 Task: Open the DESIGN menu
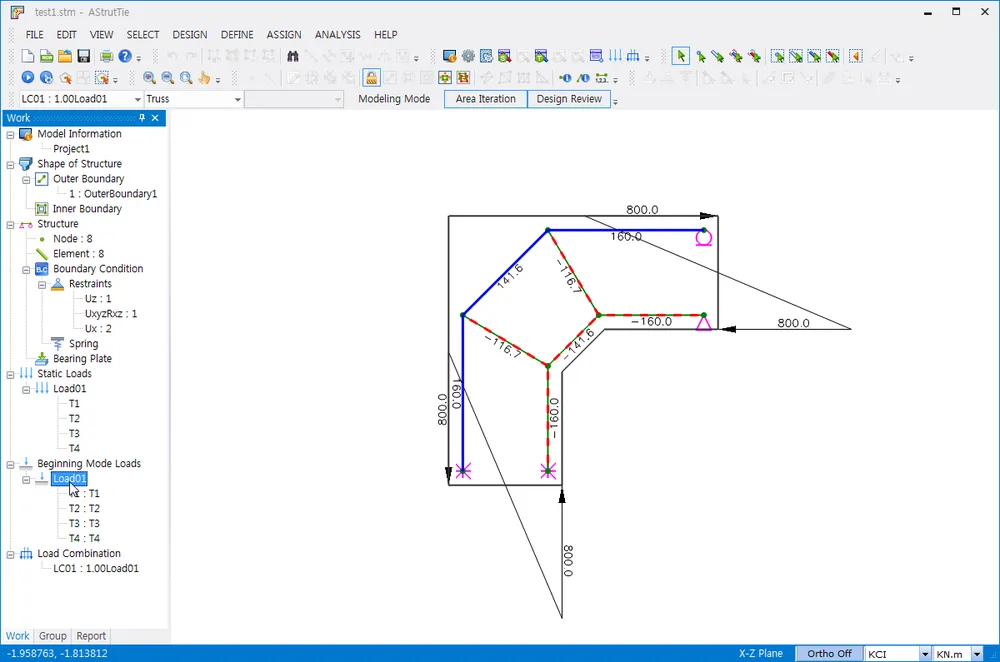190,34
